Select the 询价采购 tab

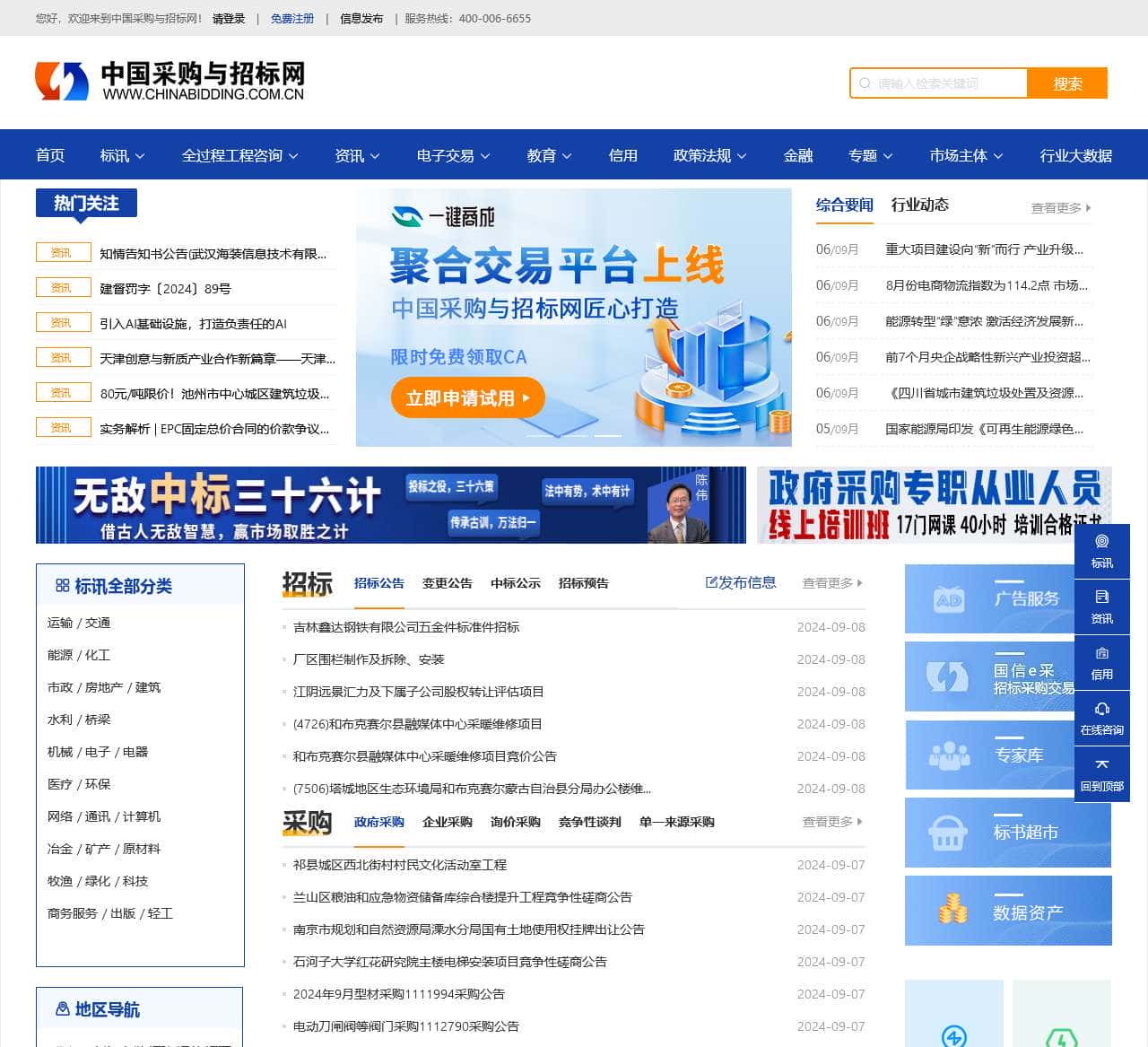[x=515, y=822]
